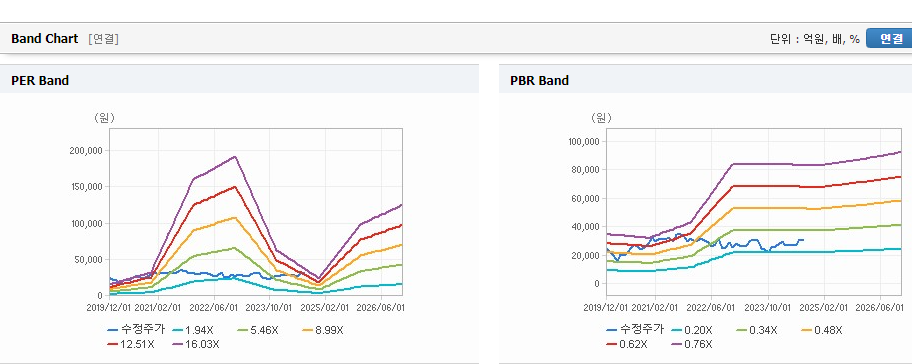Toggle the 5.46X legend series
The width and height of the screenshot is (912, 364).
[258, 330]
